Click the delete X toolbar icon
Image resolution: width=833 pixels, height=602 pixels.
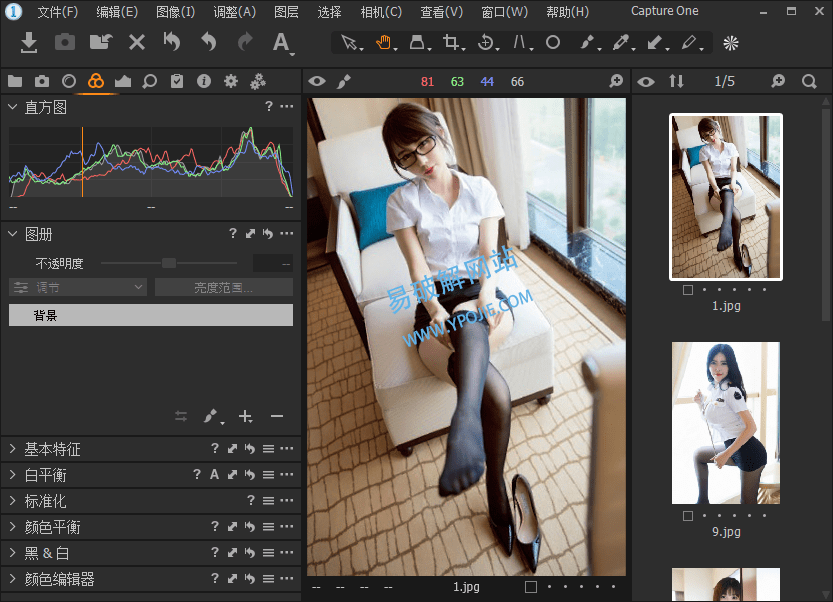pyautogui.click(x=137, y=42)
